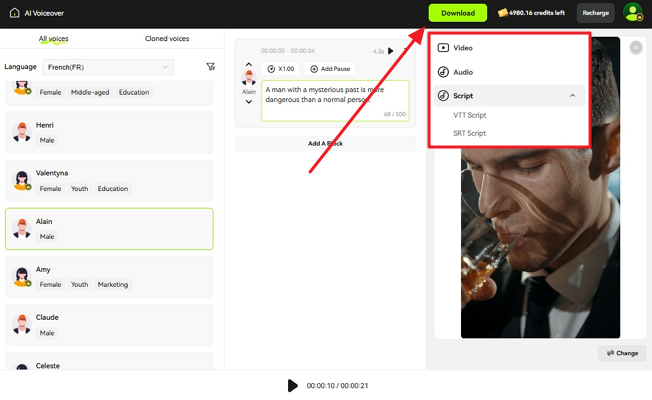Image resolution: width=652 pixels, height=400 pixels.
Task: Click the Marketing tag under Amy
Action: pos(113,284)
